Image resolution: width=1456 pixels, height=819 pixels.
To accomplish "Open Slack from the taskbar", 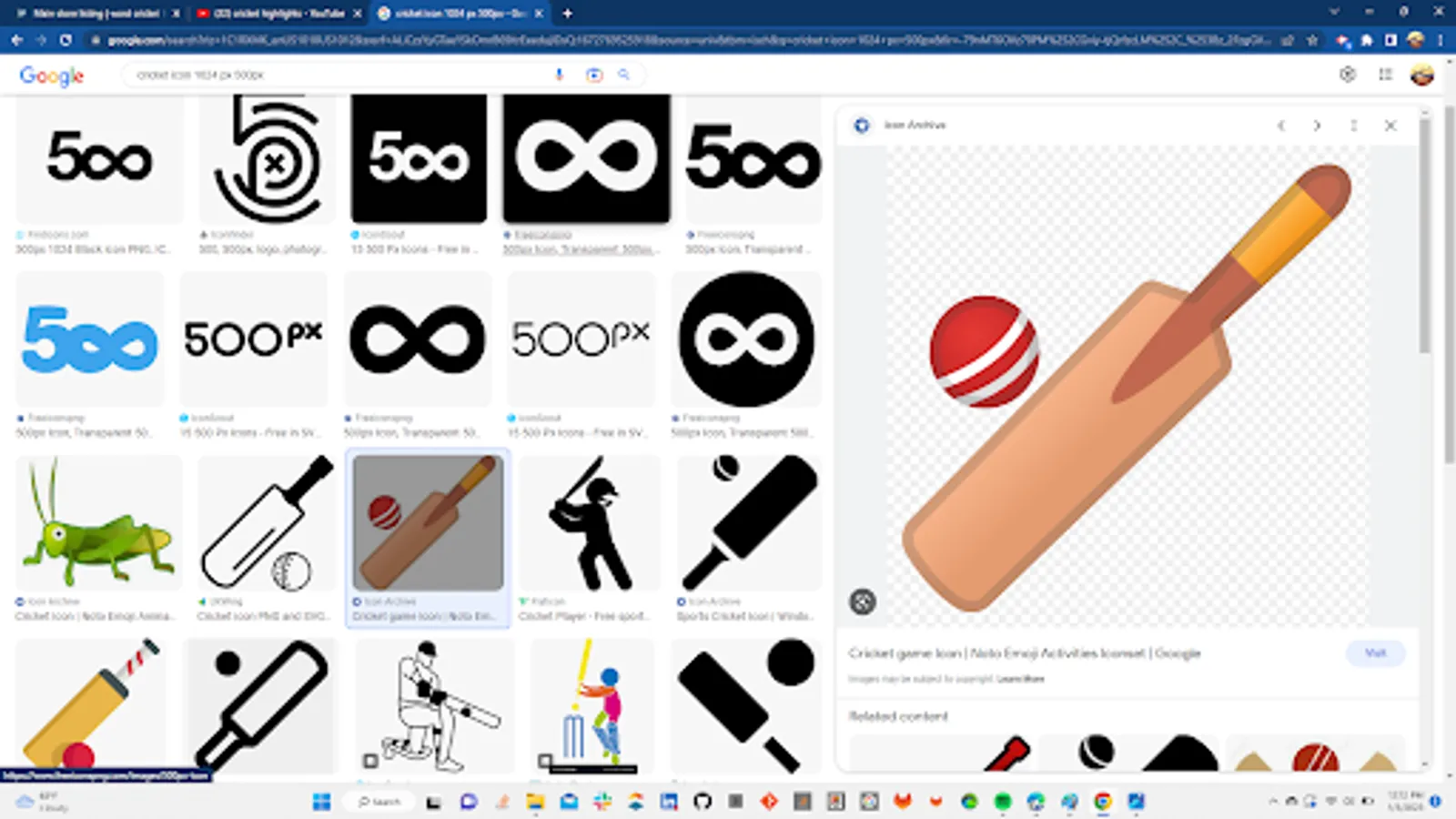I will pos(602,802).
